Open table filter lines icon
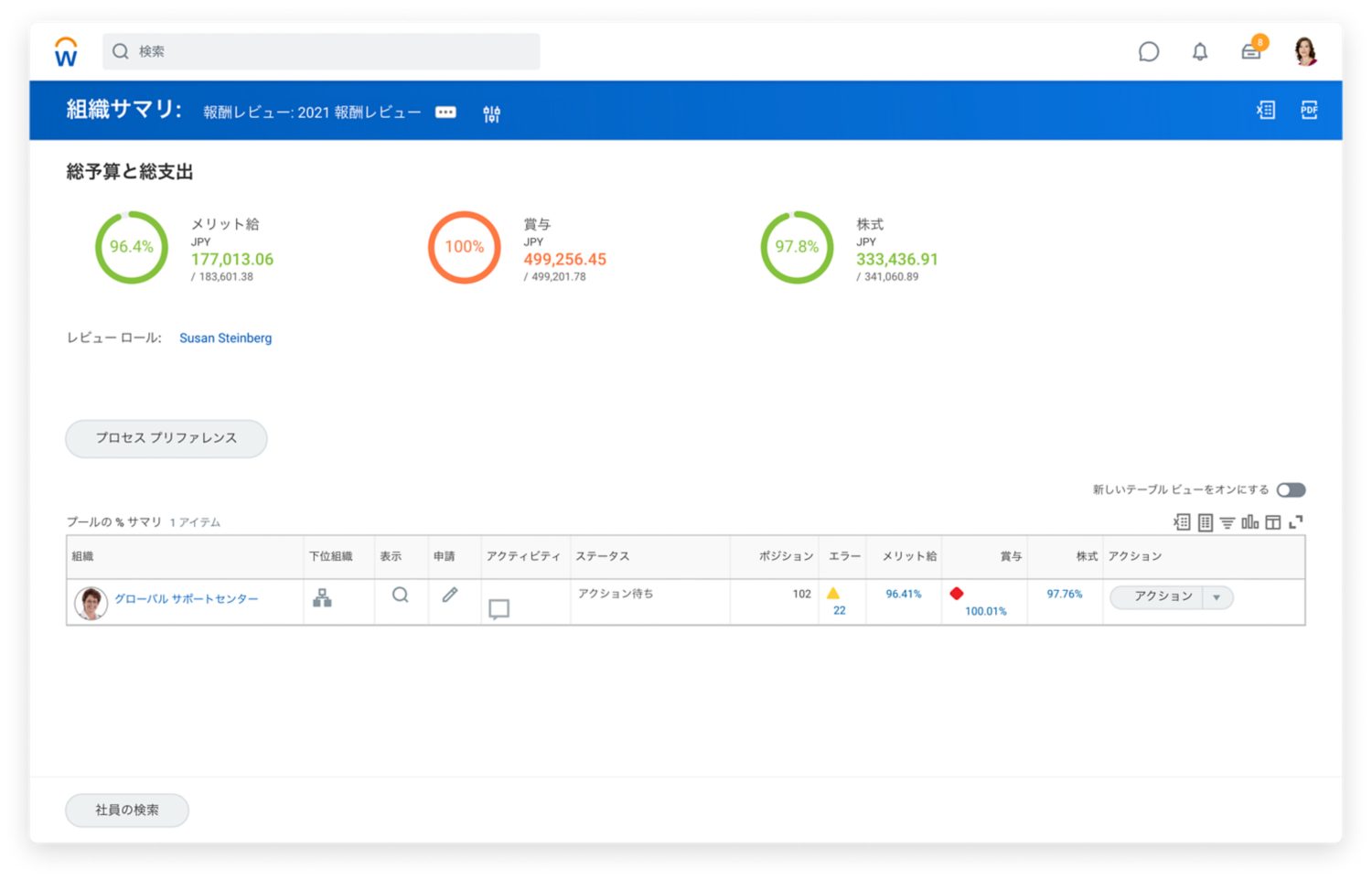Screen dimensions: 1372x880 [1227, 522]
